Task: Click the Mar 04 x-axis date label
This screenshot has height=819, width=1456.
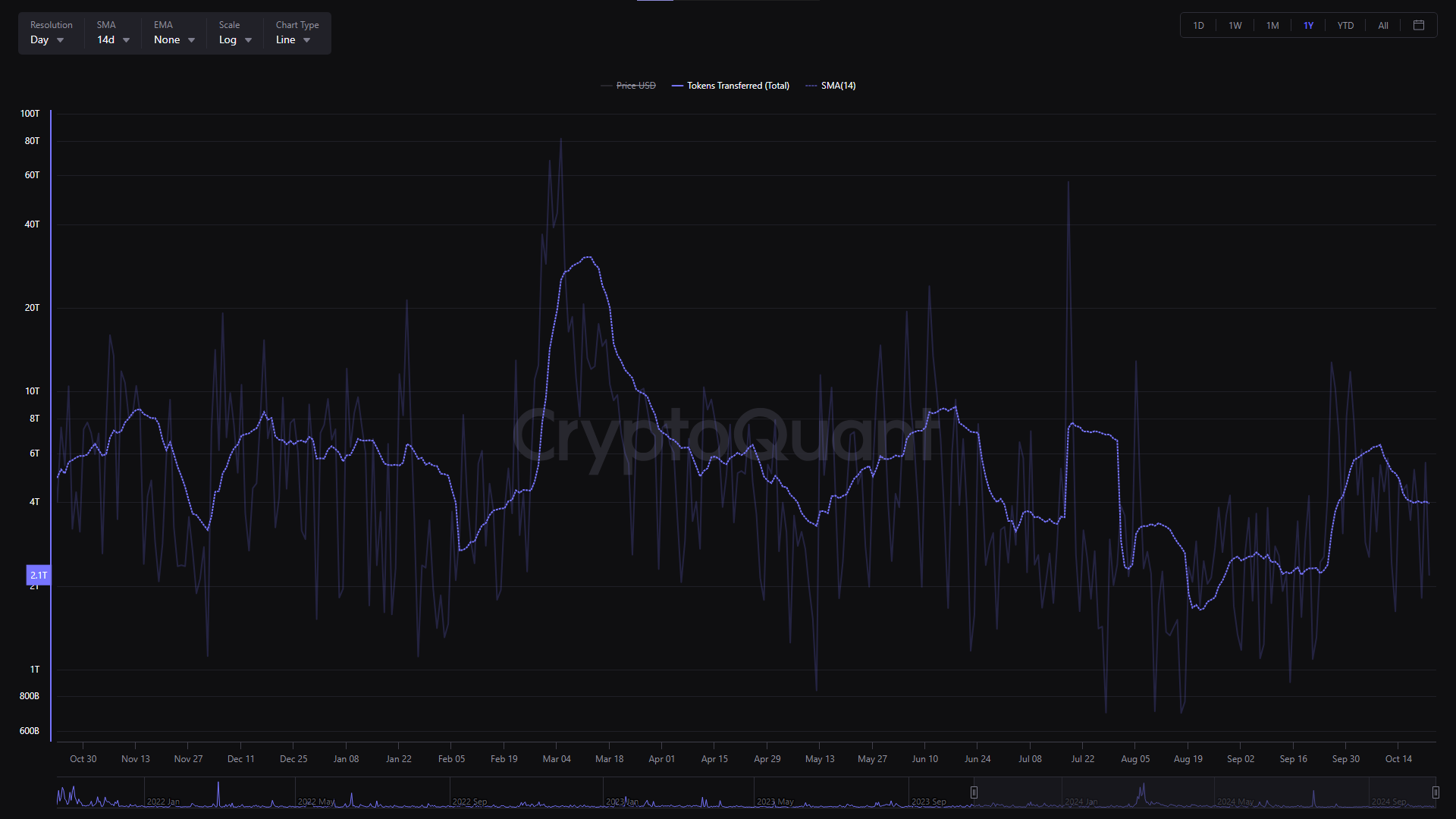Action: (x=557, y=759)
